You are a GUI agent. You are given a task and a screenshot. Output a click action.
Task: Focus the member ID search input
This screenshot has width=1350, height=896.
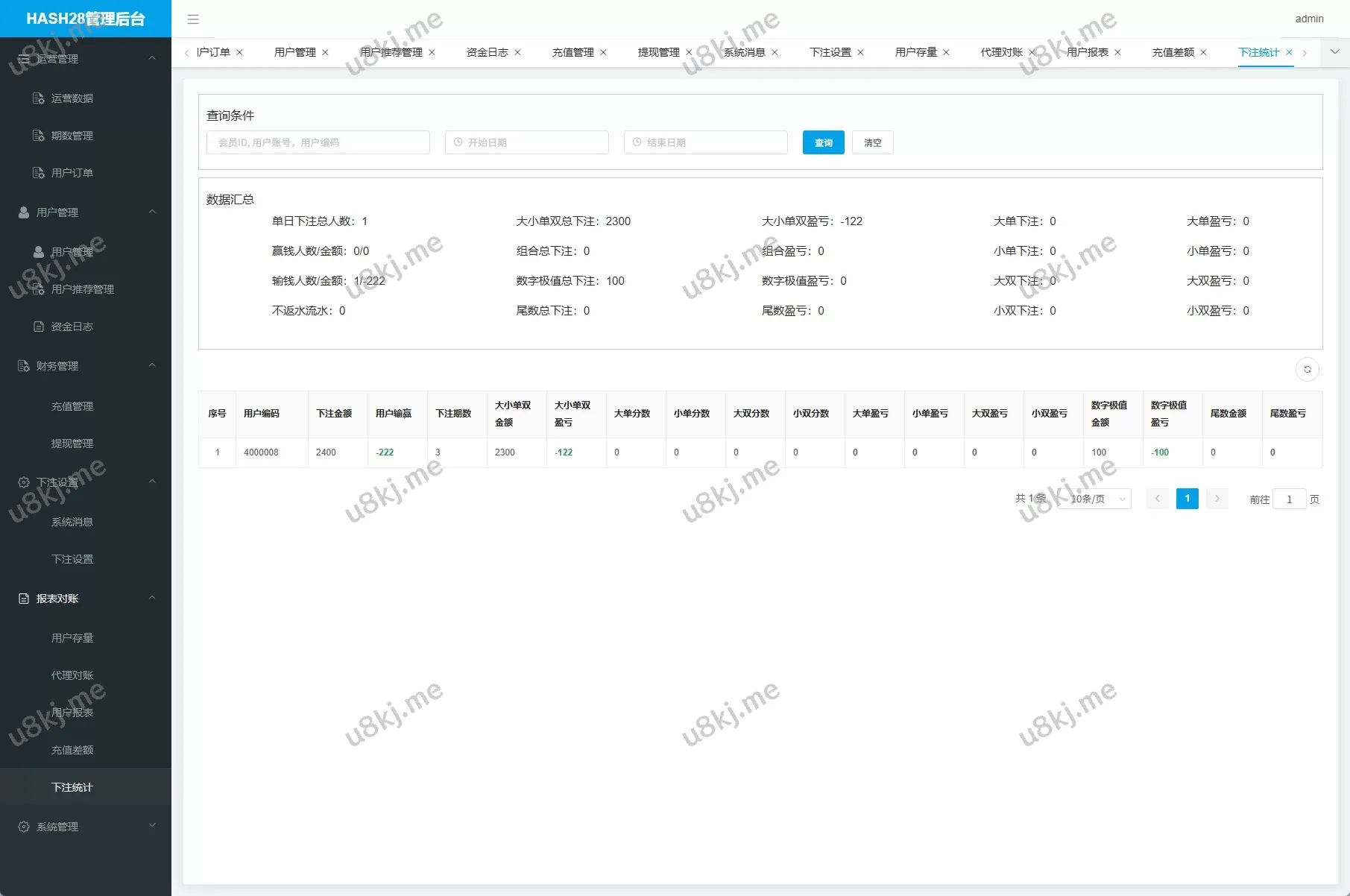pos(318,143)
